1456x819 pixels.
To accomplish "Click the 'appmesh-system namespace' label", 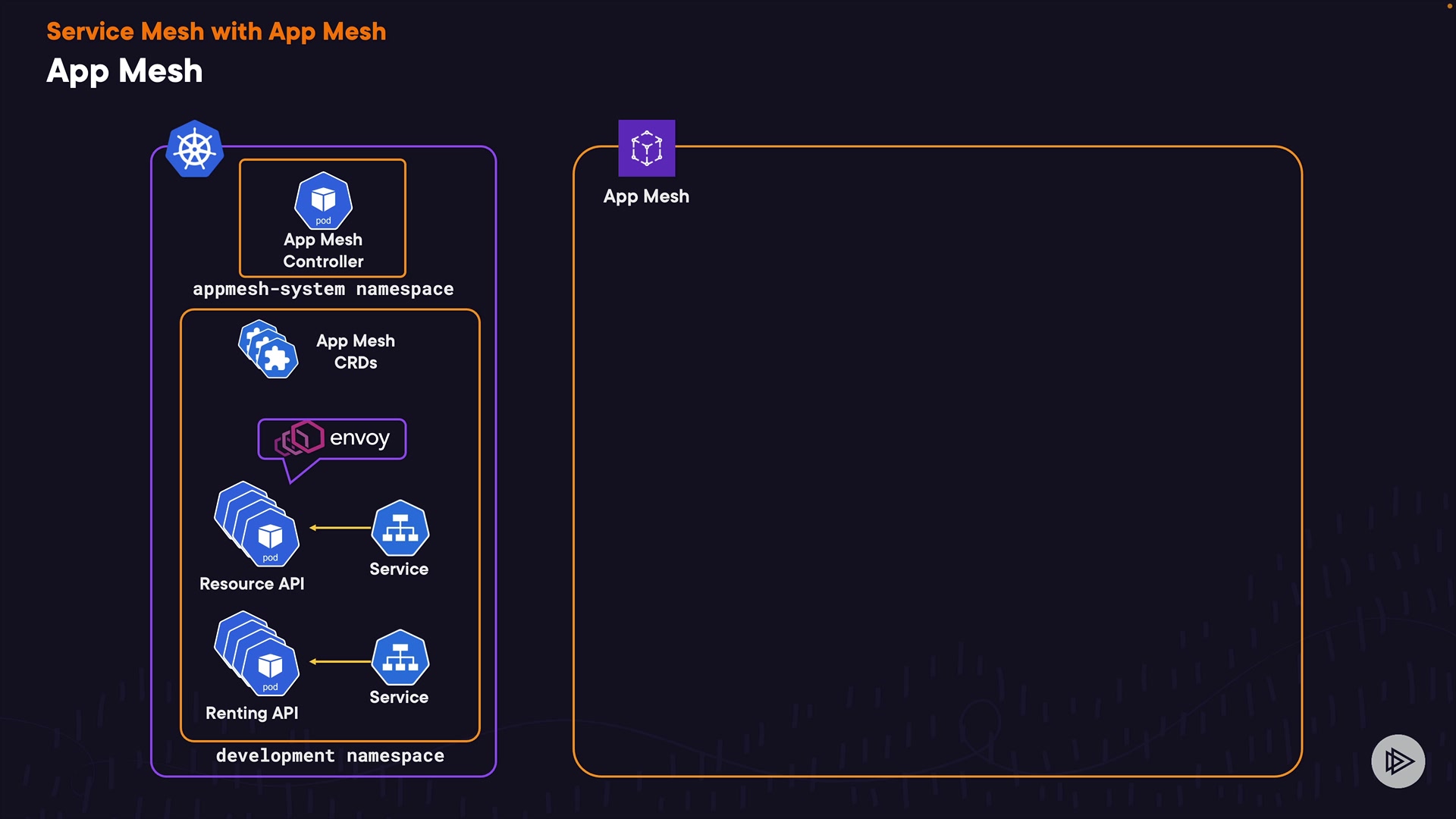I will [x=323, y=289].
